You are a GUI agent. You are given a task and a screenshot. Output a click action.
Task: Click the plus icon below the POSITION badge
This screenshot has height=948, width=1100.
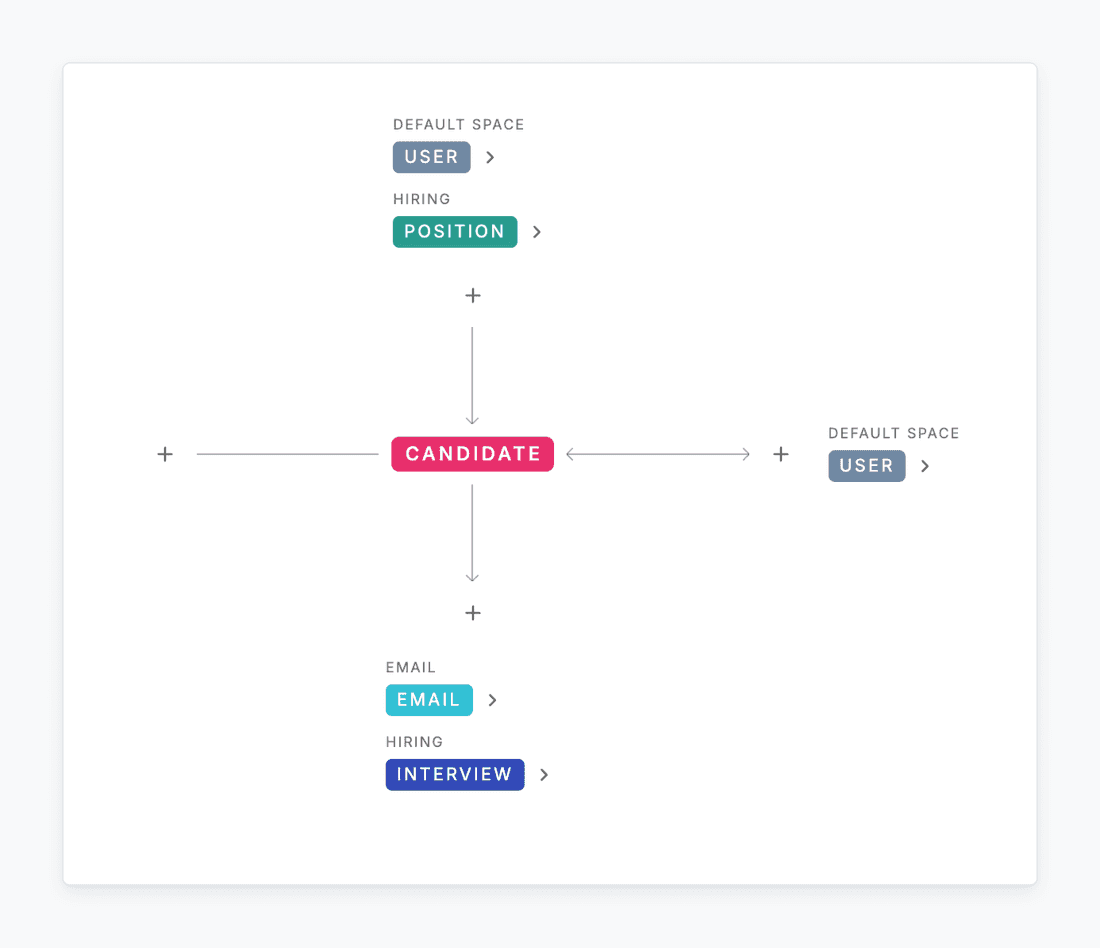coord(473,296)
